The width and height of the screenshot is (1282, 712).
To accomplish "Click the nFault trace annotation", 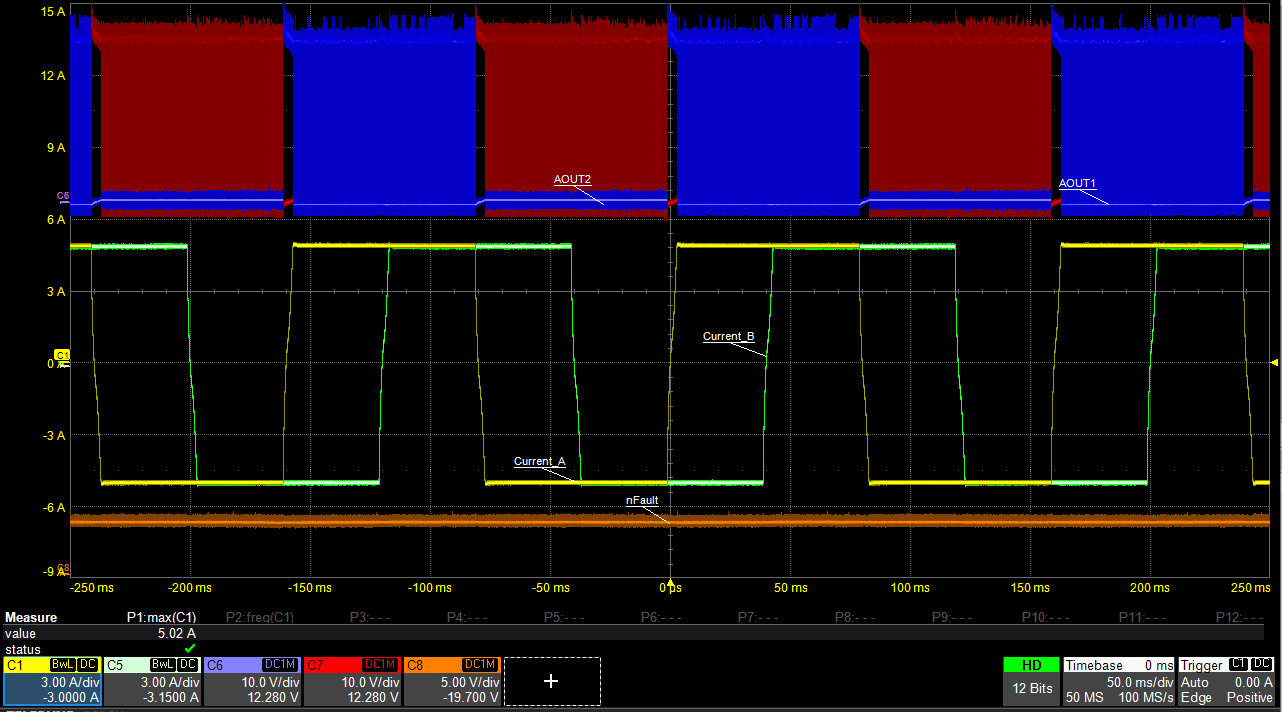I will tap(642, 500).
